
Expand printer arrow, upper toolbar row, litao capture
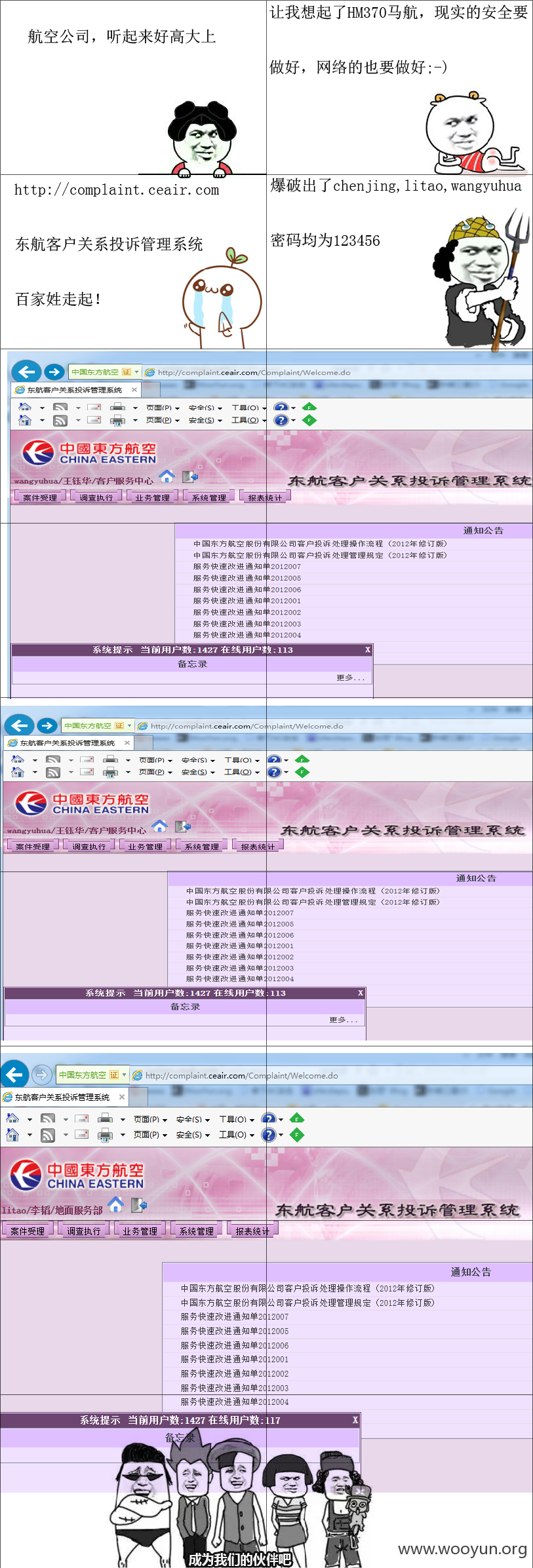tap(123, 1119)
